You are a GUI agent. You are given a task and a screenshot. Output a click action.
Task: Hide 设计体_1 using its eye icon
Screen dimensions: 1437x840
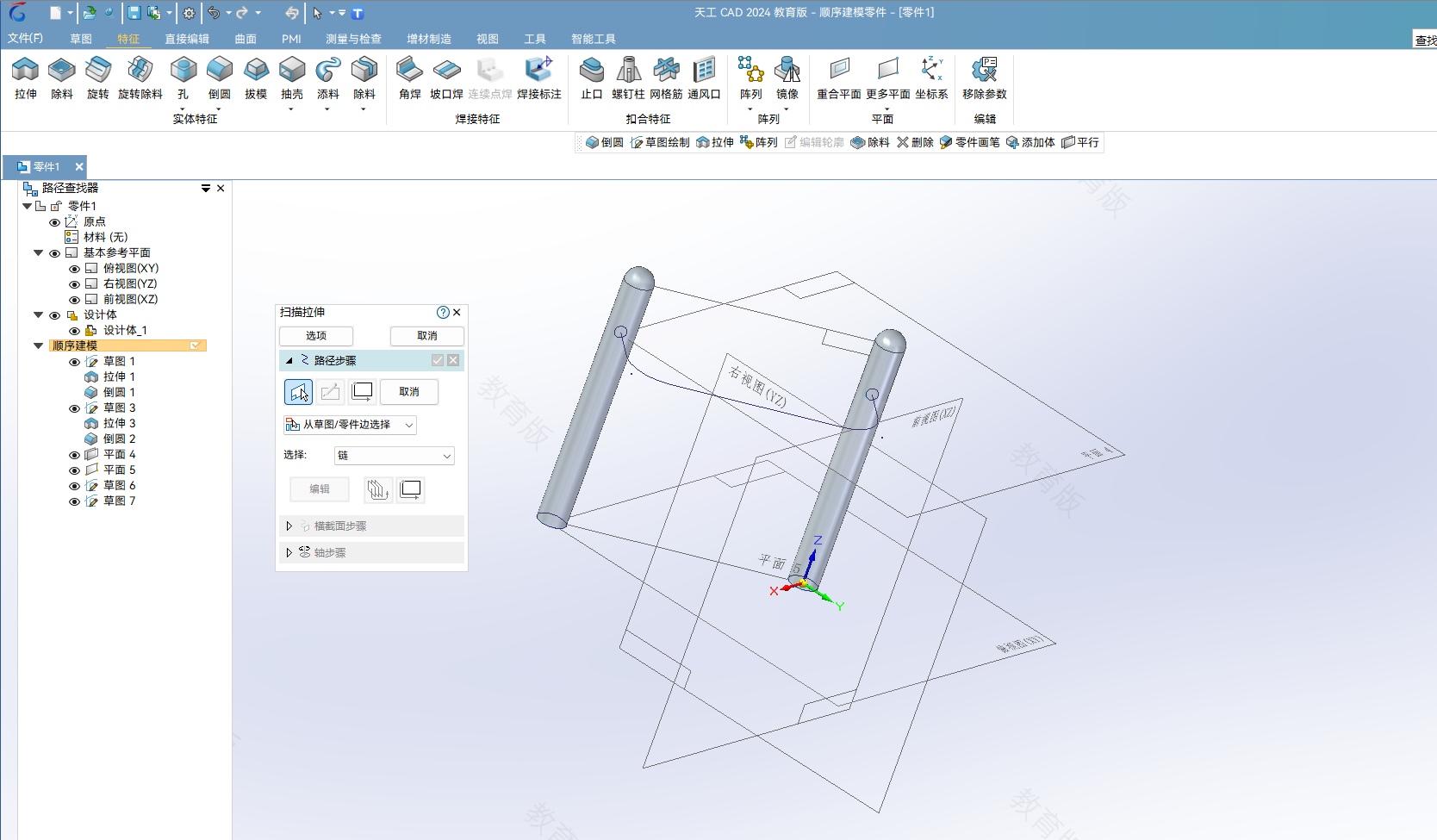point(74,331)
